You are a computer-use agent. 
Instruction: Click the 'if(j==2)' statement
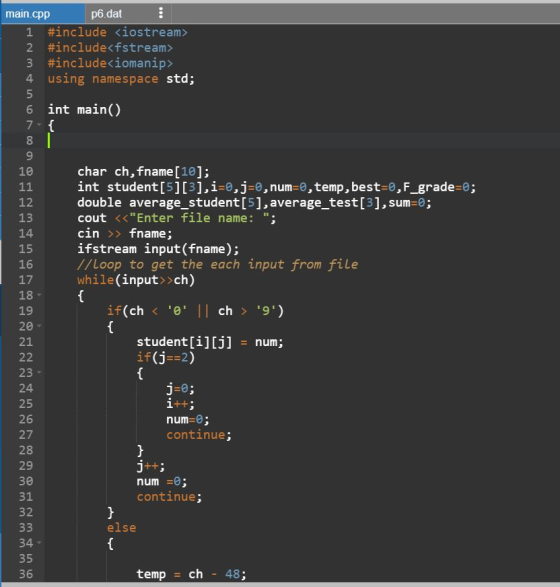coord(165,358)
